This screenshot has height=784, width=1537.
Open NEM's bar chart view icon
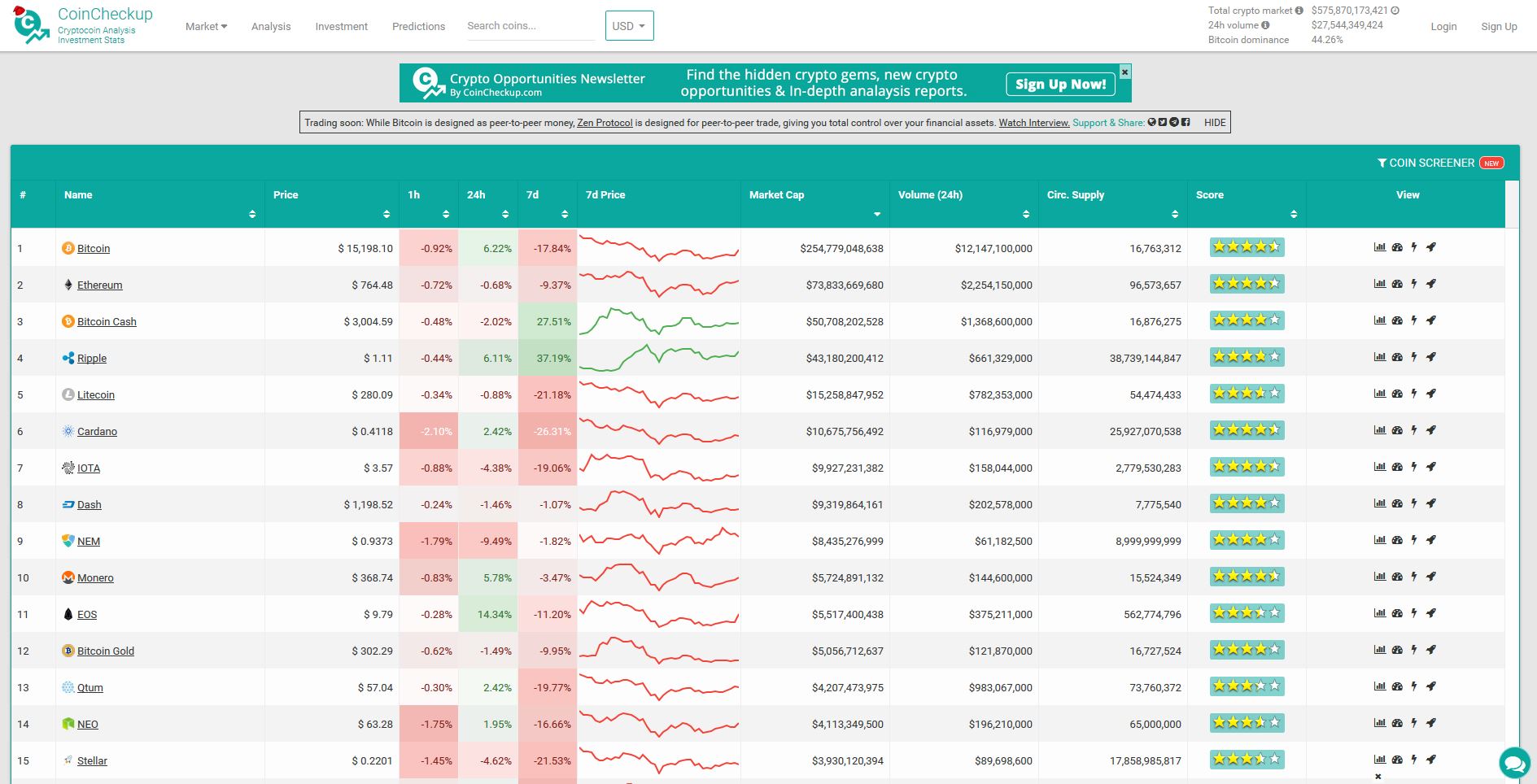(1380, 540)
